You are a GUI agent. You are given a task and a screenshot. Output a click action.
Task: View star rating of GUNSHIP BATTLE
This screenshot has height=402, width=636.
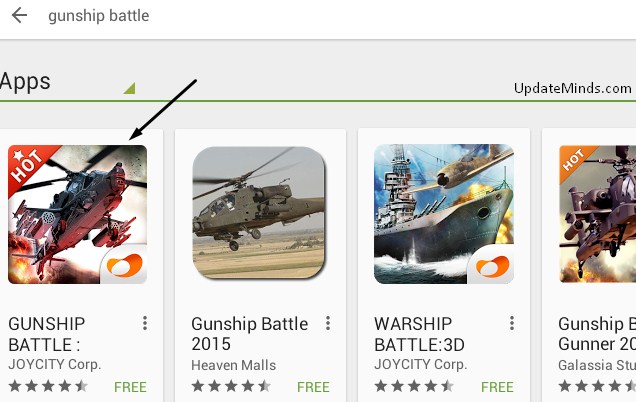click(x=48, y=386)
